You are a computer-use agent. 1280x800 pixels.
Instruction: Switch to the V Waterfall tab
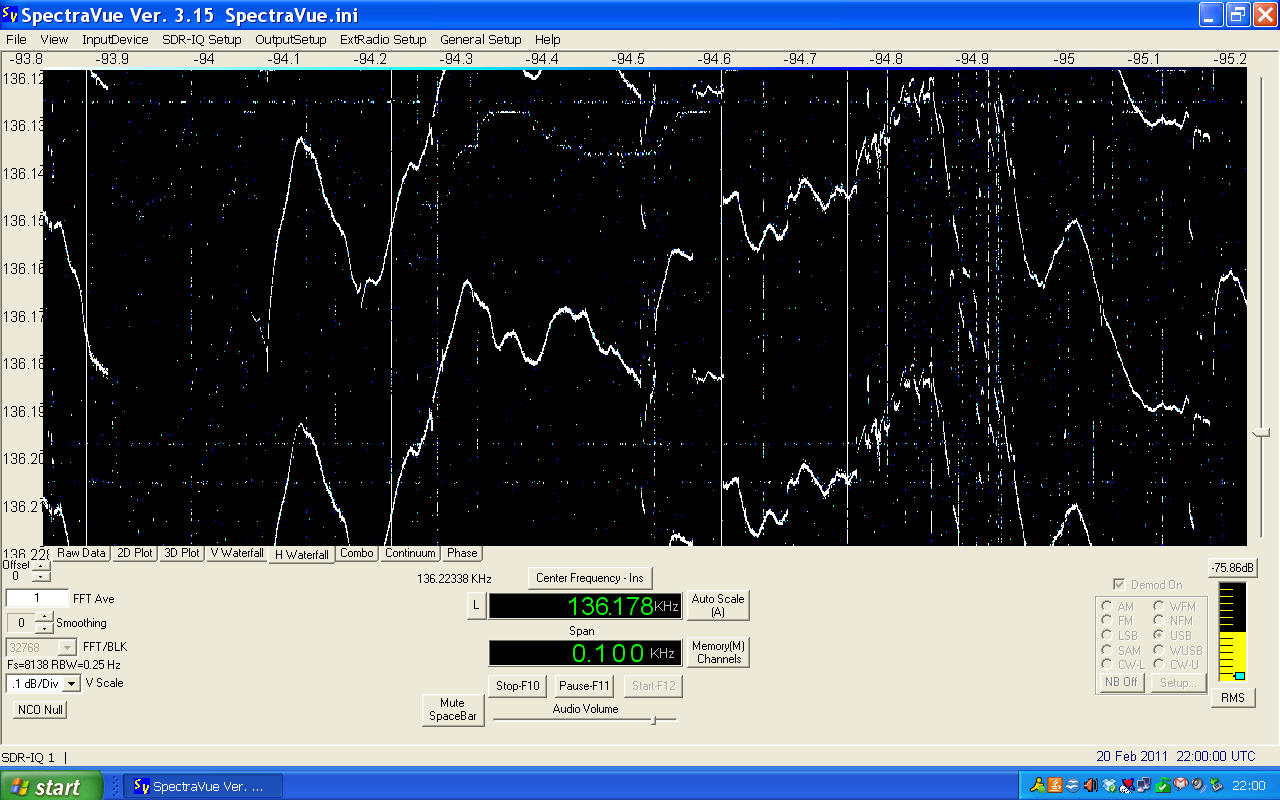point(237,553)
